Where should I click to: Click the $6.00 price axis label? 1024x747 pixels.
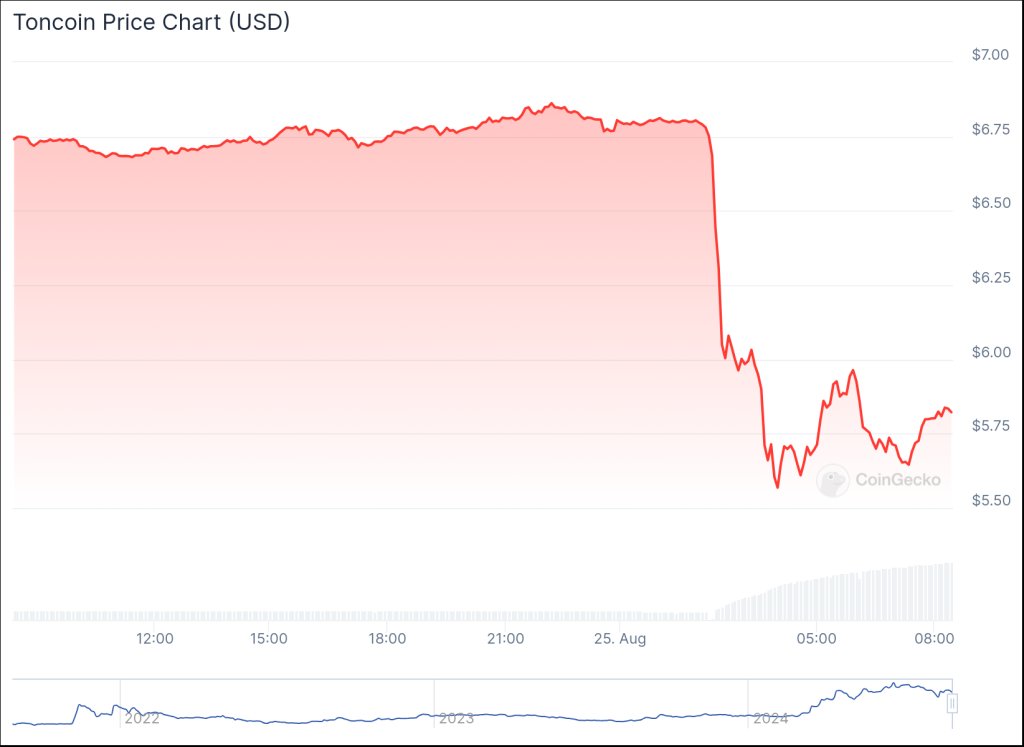pyautogui.click(x=990, y=352)
